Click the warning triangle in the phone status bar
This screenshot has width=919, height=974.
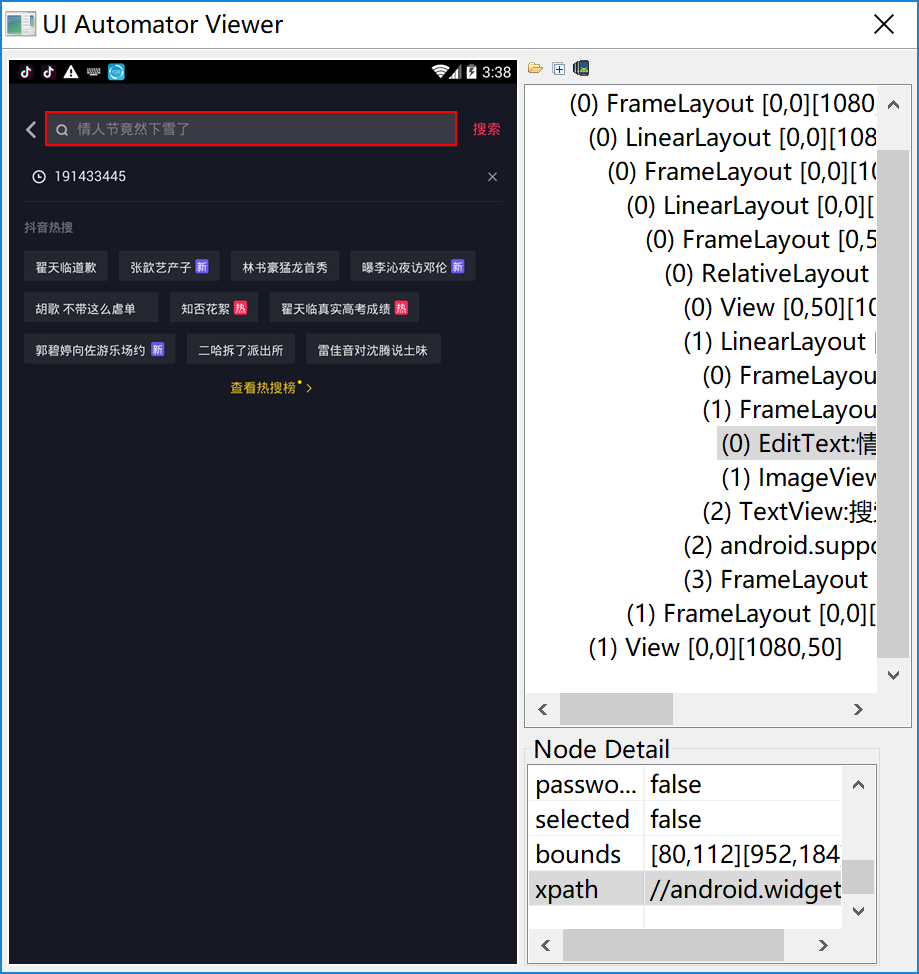(x=71, y=72)
